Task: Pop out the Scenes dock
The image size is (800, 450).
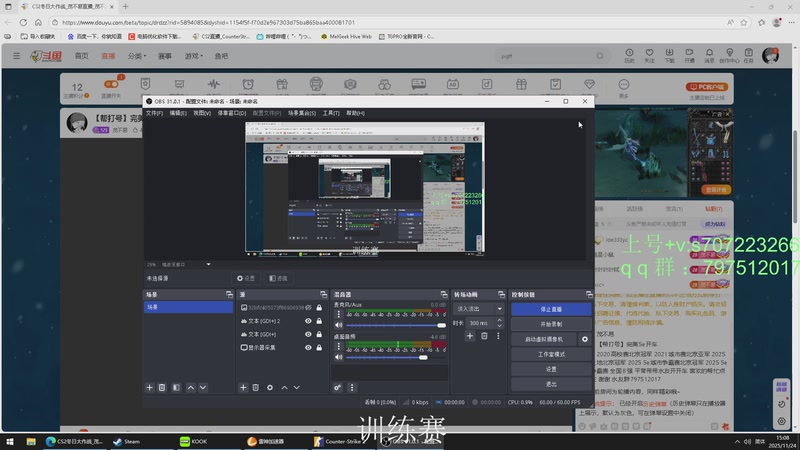Action: pos(229,295)
